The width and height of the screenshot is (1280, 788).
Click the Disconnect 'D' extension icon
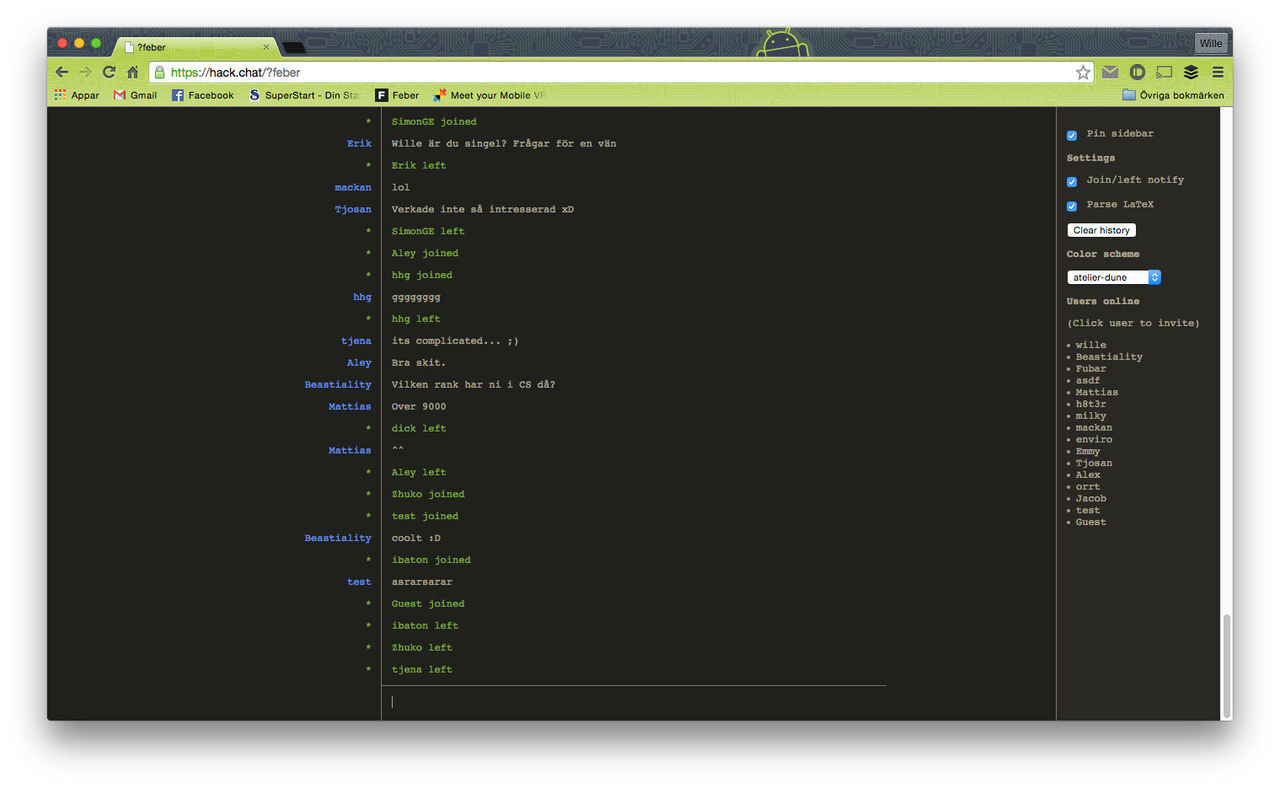point(1137,71)
